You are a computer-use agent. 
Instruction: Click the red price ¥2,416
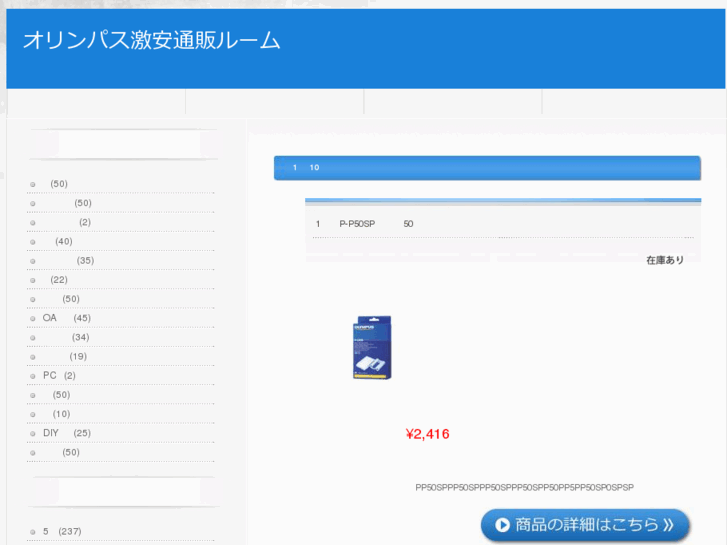[x=427, y=434]
